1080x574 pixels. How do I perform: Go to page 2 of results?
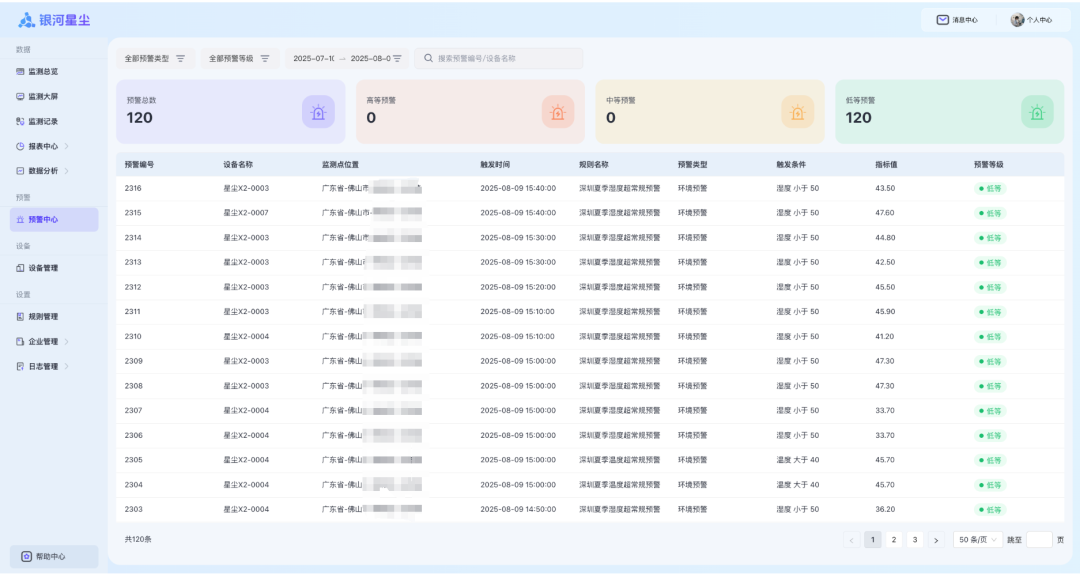[x=894, y=540]
